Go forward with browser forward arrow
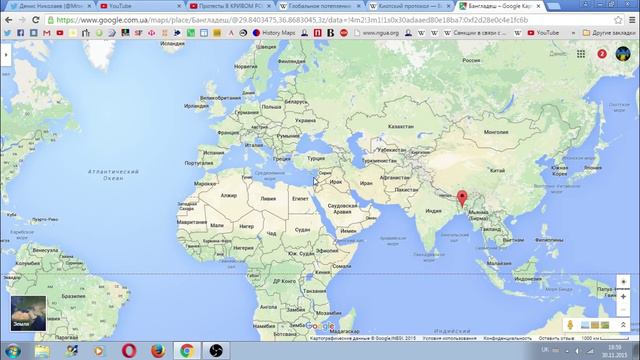This screenshot has height=360, width=640. [22, 20]
